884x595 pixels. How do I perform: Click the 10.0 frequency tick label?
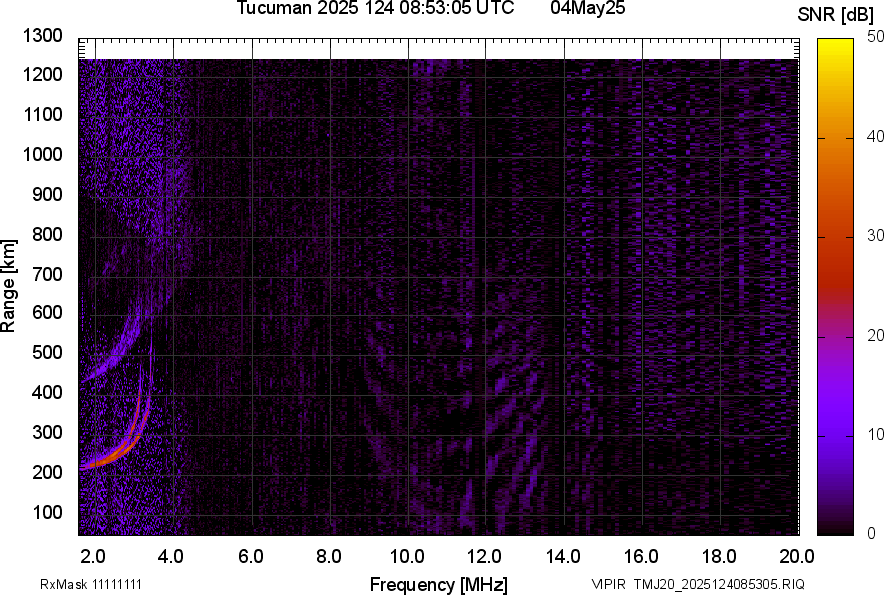(x=407, y=557)
